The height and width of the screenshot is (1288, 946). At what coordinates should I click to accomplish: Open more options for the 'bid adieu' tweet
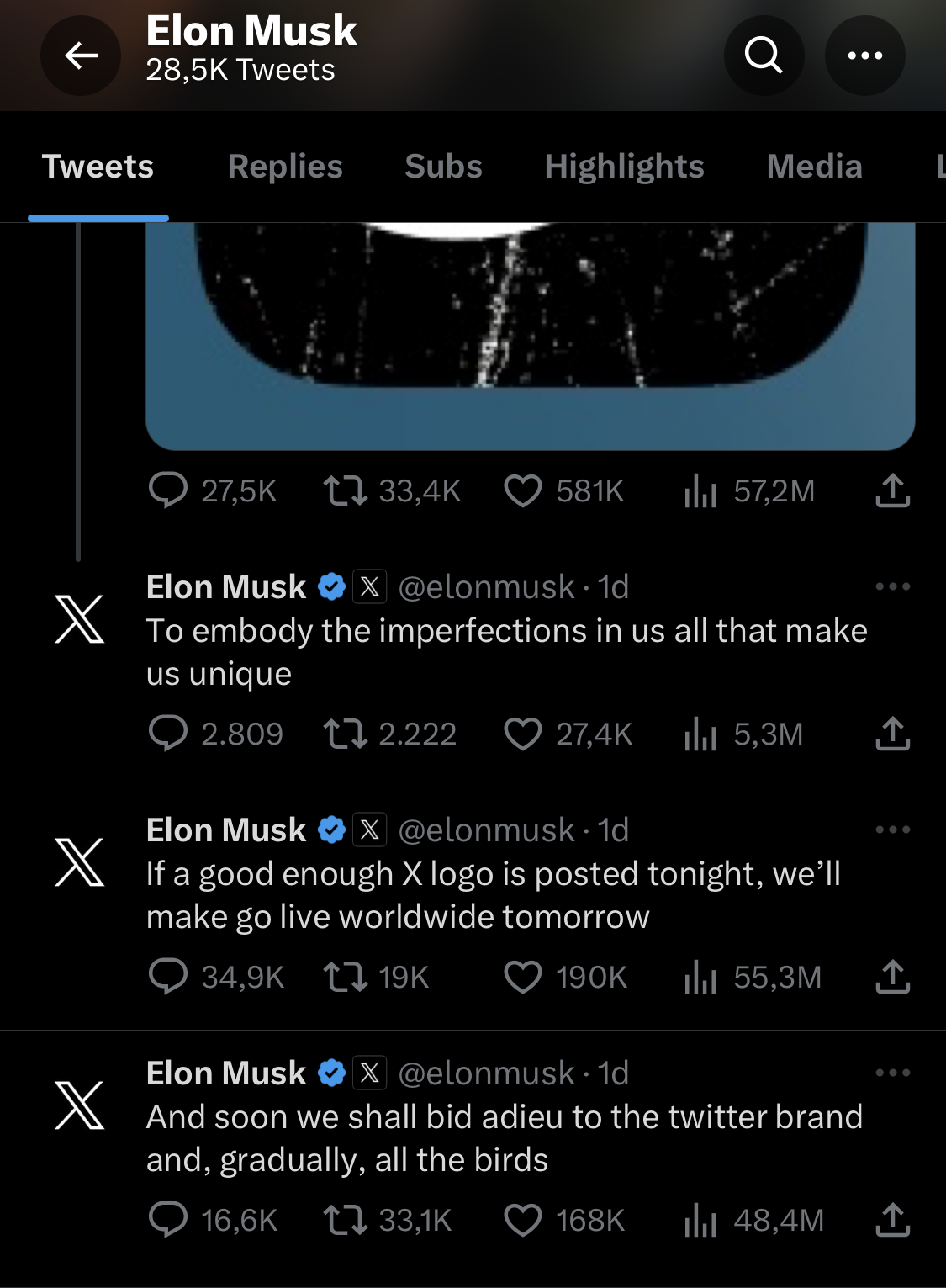(892, 1073)
